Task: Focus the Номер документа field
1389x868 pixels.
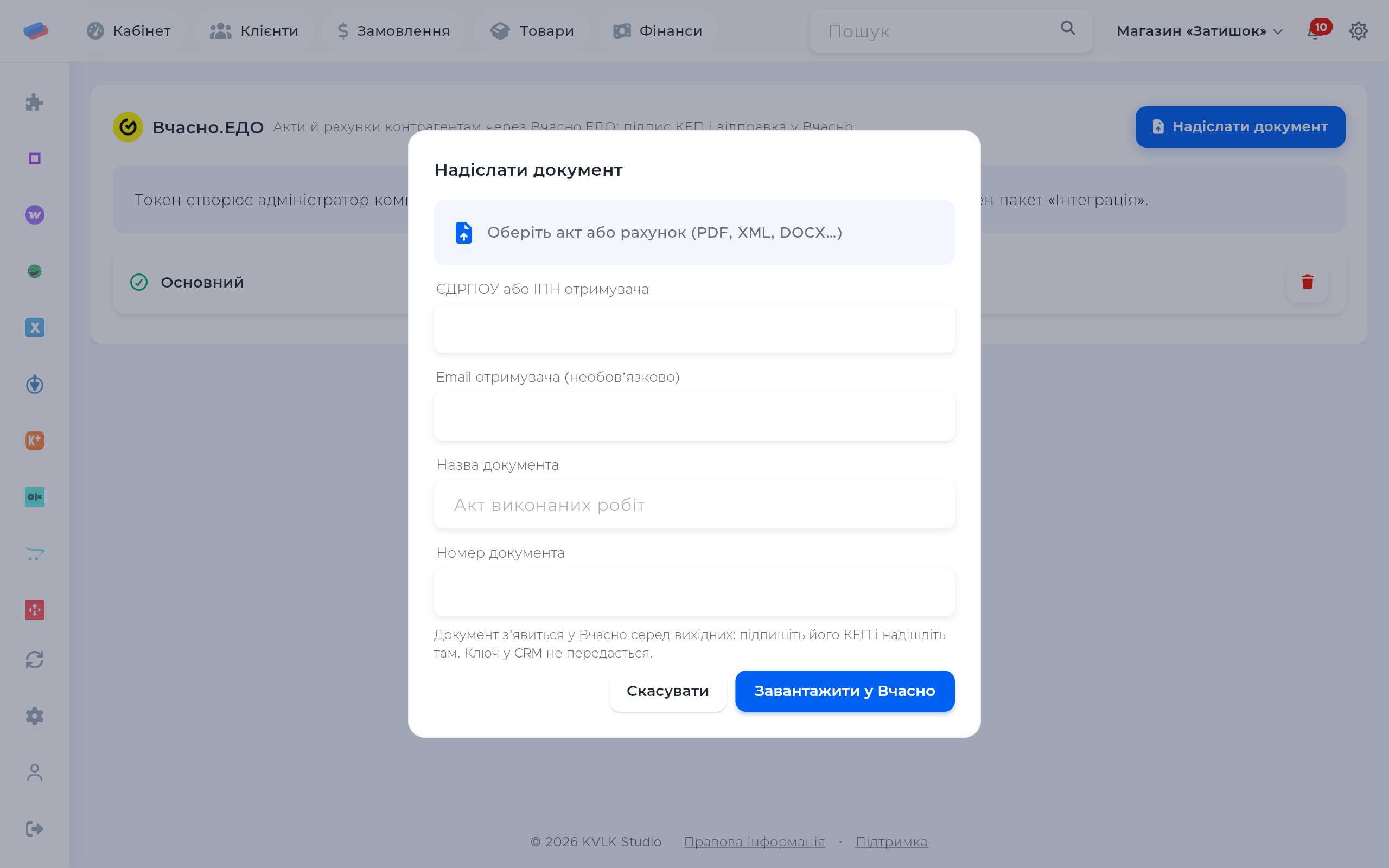Action: click(x=694, y=592)
